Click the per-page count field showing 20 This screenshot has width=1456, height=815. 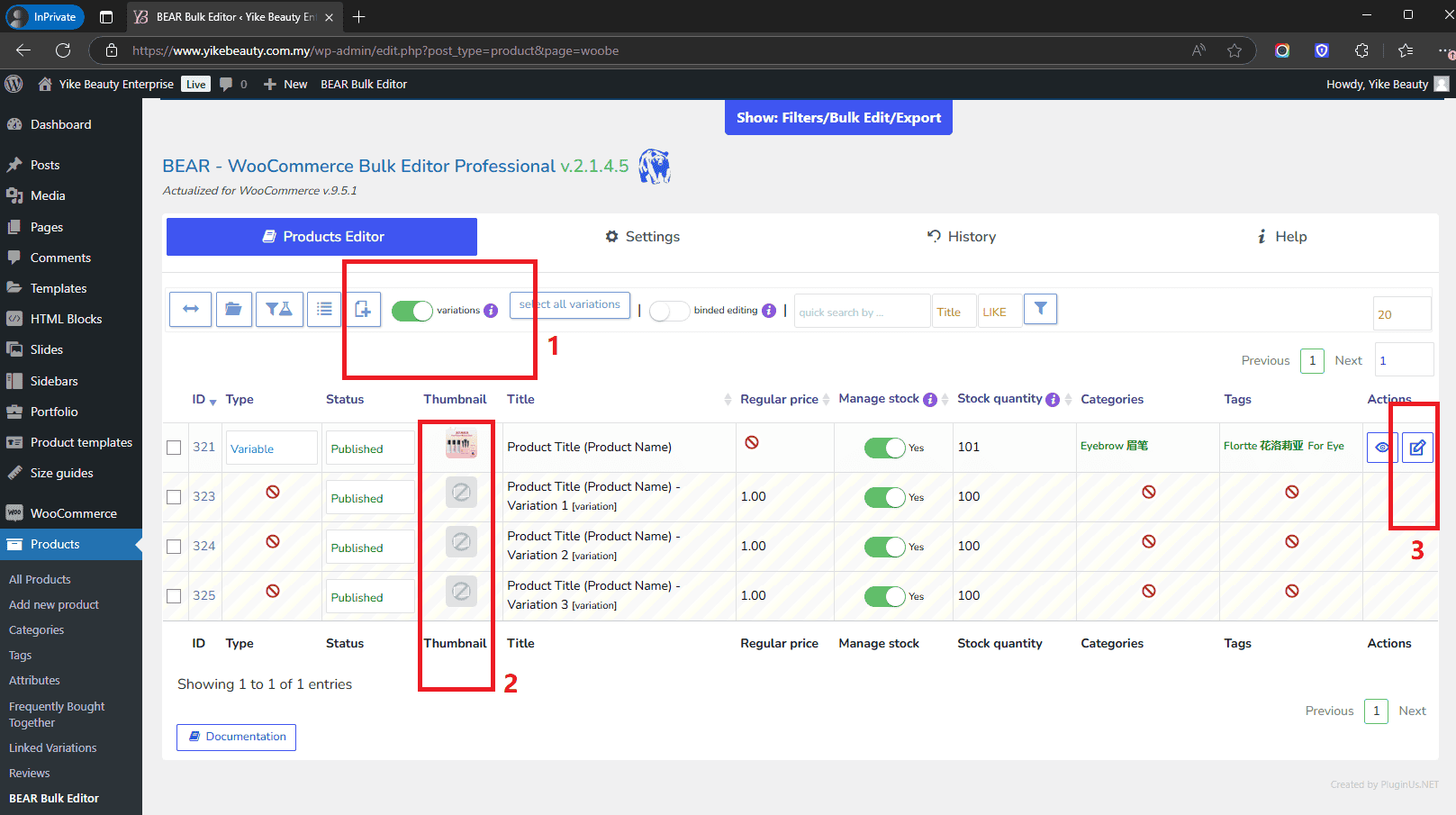1402,314
